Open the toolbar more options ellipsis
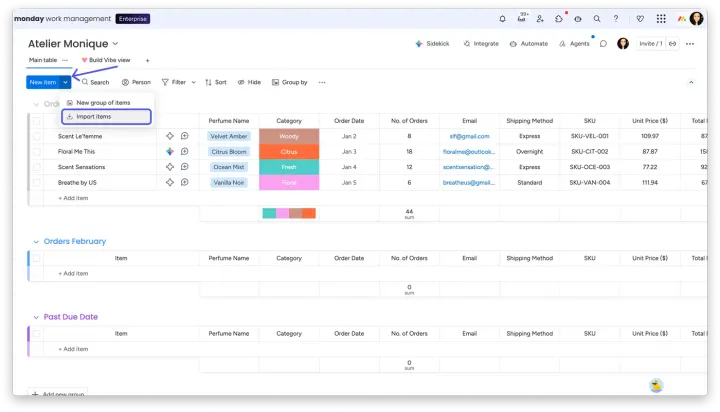The image size is (720, 412). point(322,82)
